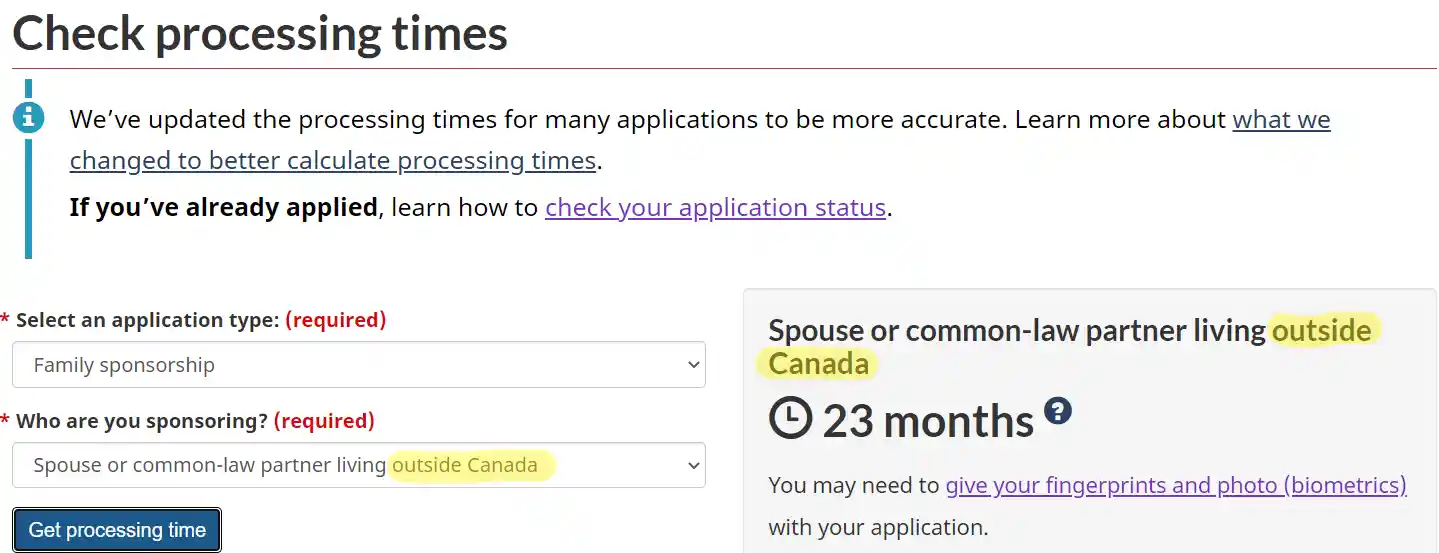The image size is (1439, 553).
Task: Click the blue info icon beside the notice
Action: click(x=28, y=119)
